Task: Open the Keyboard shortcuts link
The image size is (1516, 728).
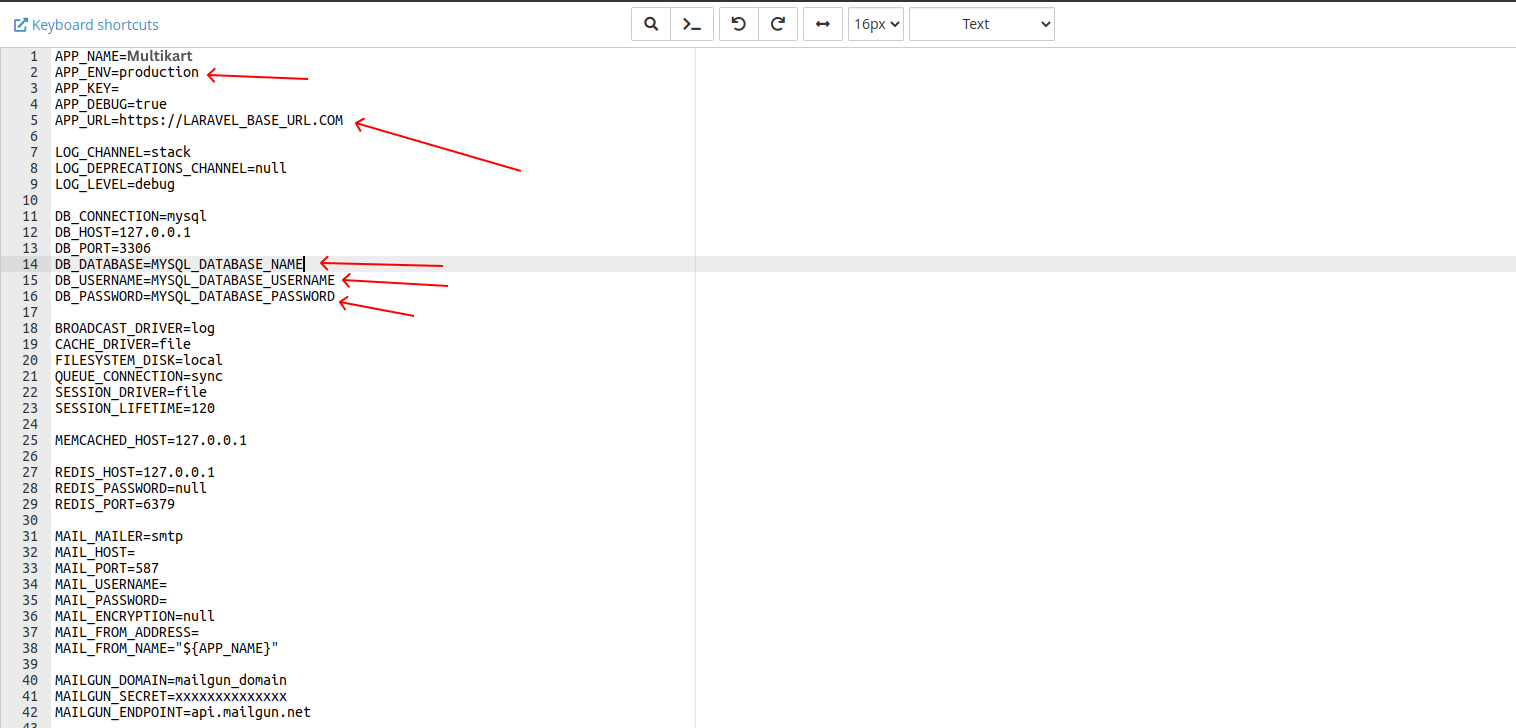Action: 86,25
